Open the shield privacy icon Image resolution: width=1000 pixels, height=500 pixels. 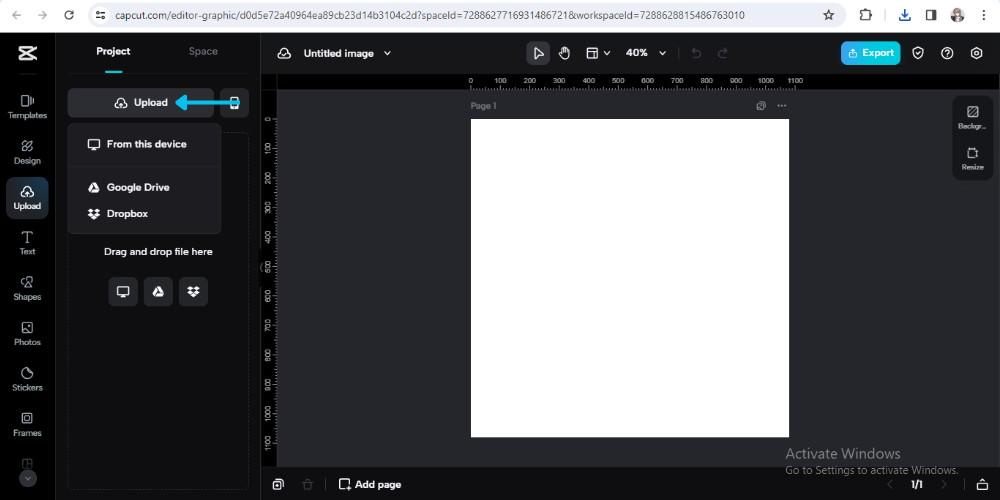tap(918, 53)
